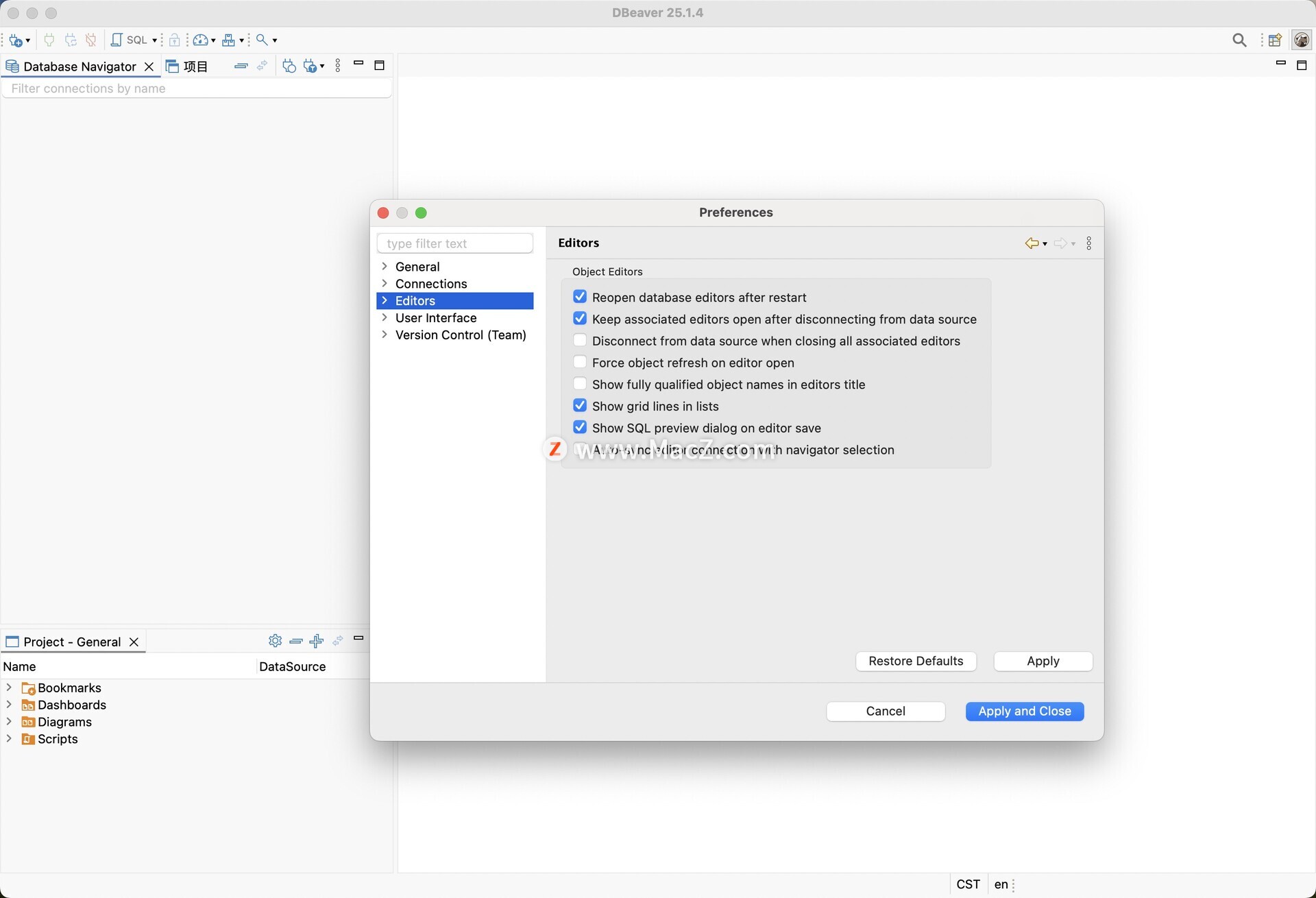This screenshot has width=1316, height=898.
Task: Enable Show fully qualified object names checkbox
Action: [580, 384]
